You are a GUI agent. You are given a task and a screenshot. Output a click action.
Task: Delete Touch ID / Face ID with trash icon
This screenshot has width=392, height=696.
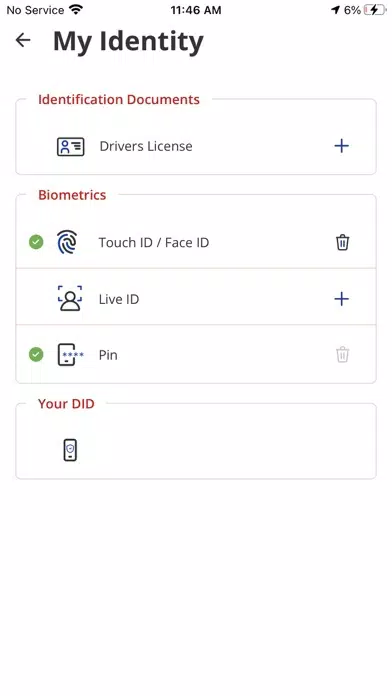342,243
